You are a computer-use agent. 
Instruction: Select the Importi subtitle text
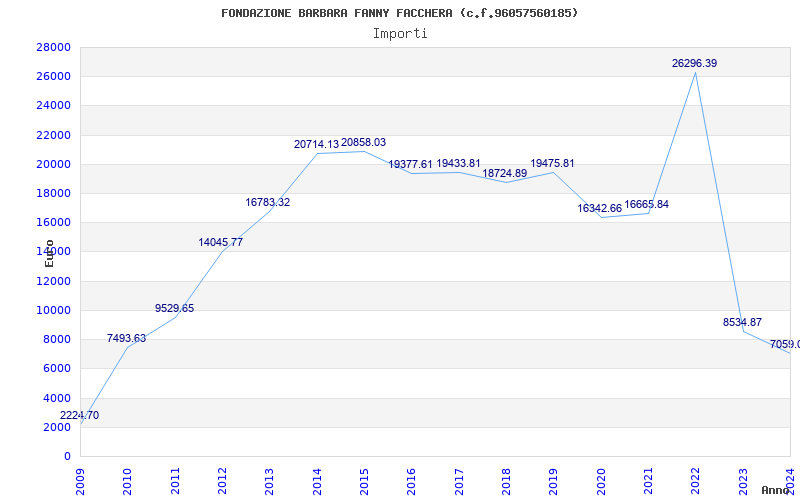tap(400, 34)
